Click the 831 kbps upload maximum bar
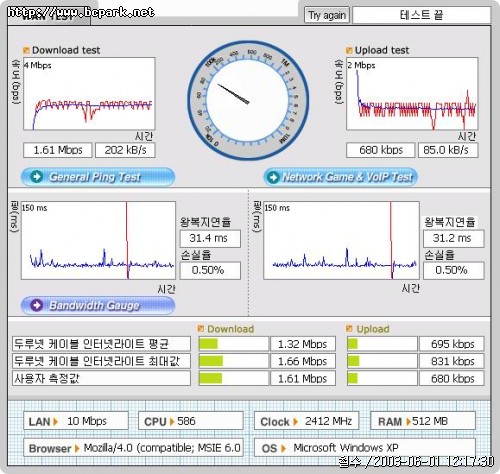This screenshot has width=500, height=474. pyautogui.click(x=382, y=361)
